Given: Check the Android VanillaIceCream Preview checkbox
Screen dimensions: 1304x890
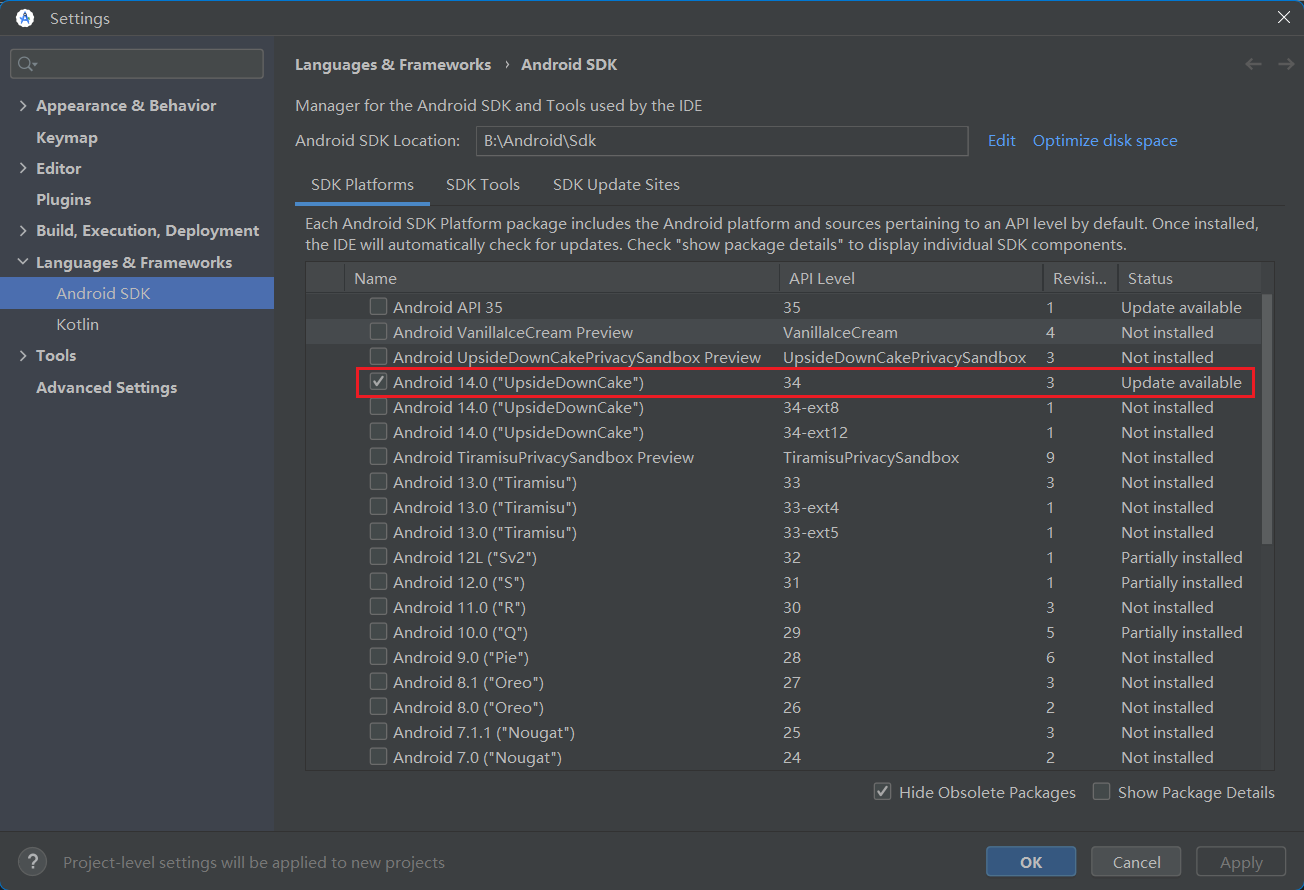Looking at the screenshot, I should pos(378,332).
